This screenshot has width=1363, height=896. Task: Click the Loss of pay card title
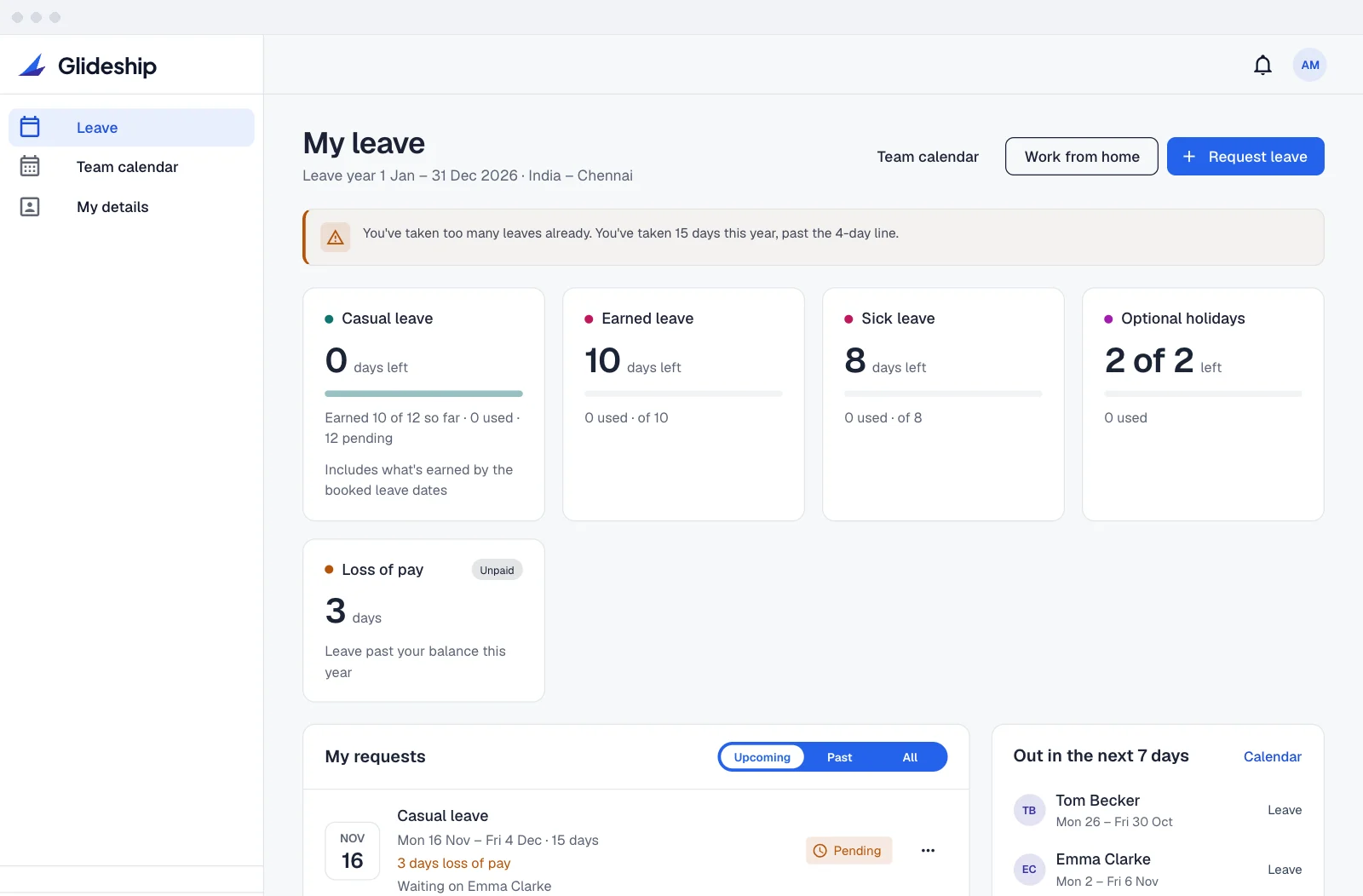[382, 570]
